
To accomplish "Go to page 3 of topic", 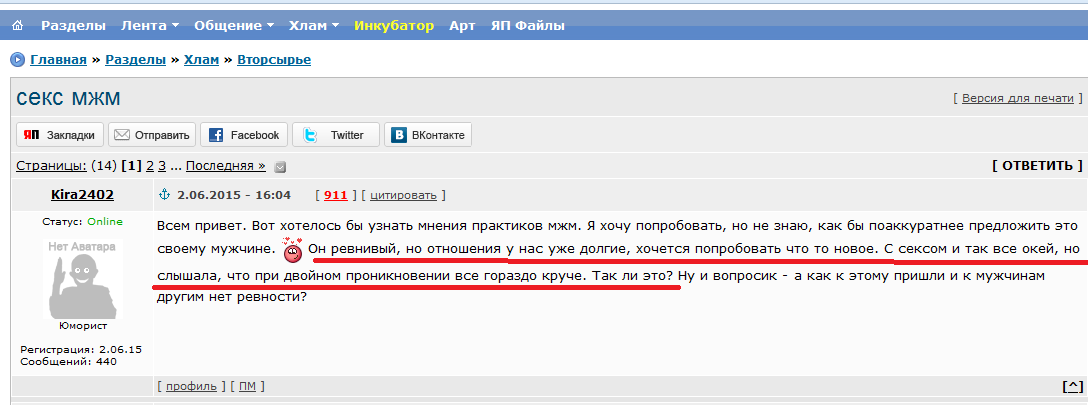I will [162, 166].
